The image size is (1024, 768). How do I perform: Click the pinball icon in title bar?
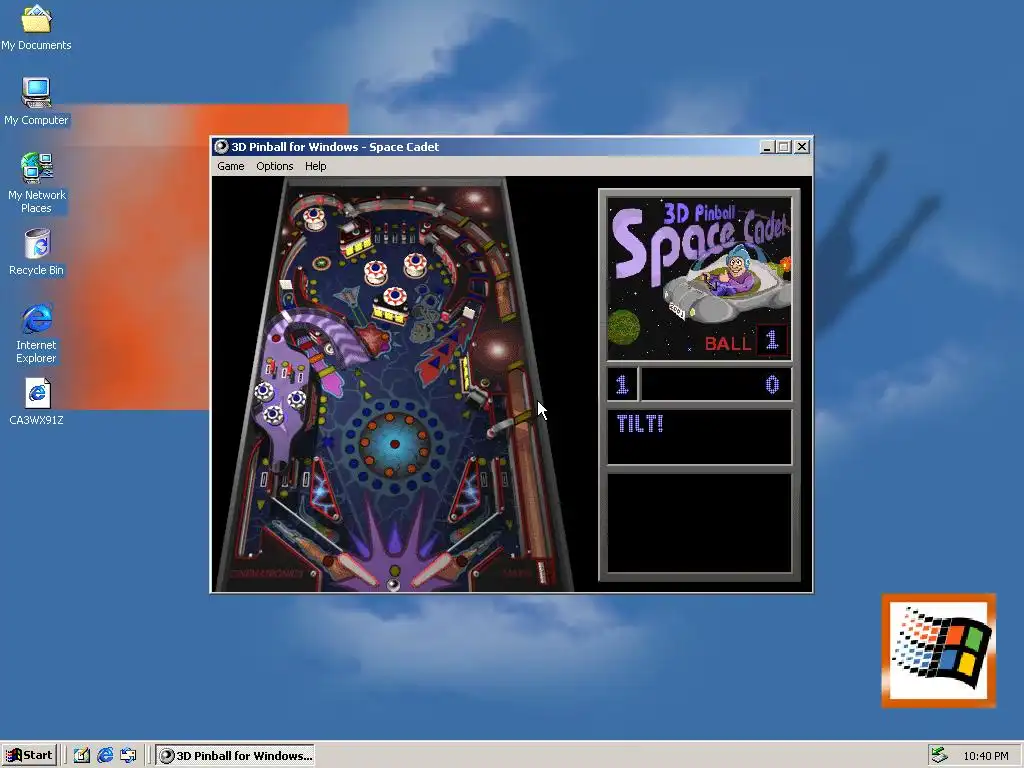pyautogui.click(x=221, y=147)
